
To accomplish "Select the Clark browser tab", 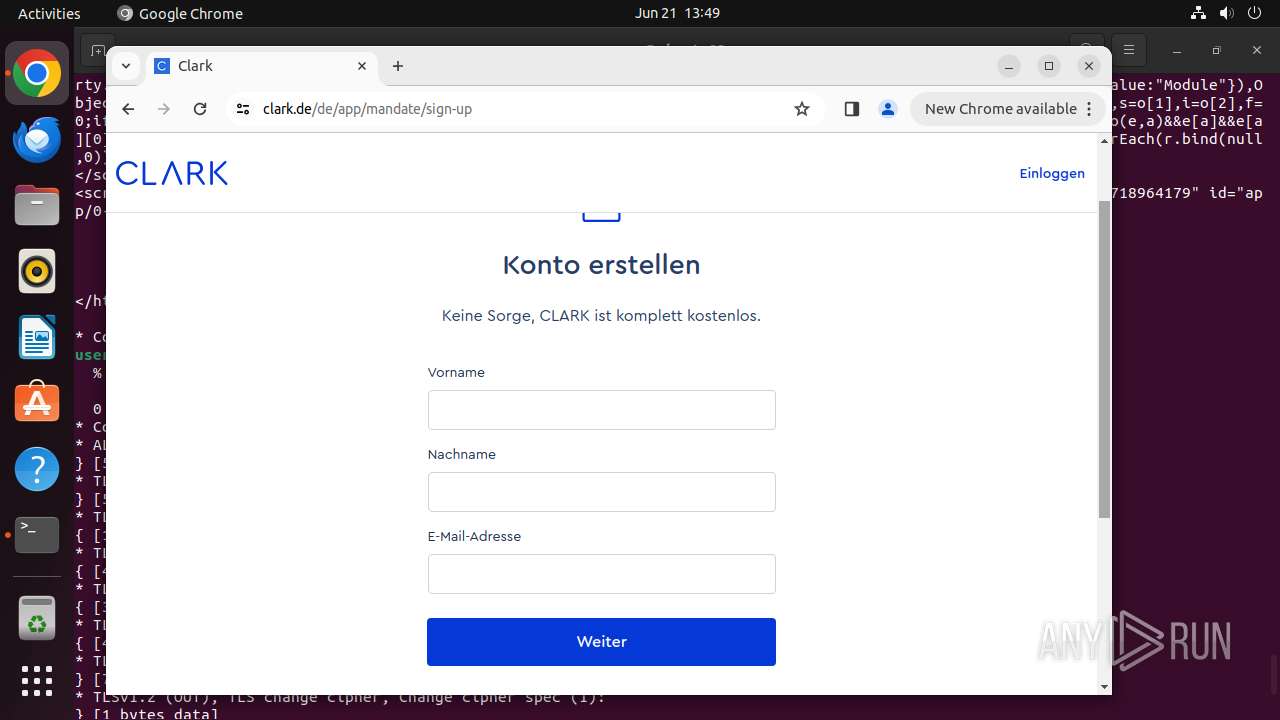I will 262,66.
